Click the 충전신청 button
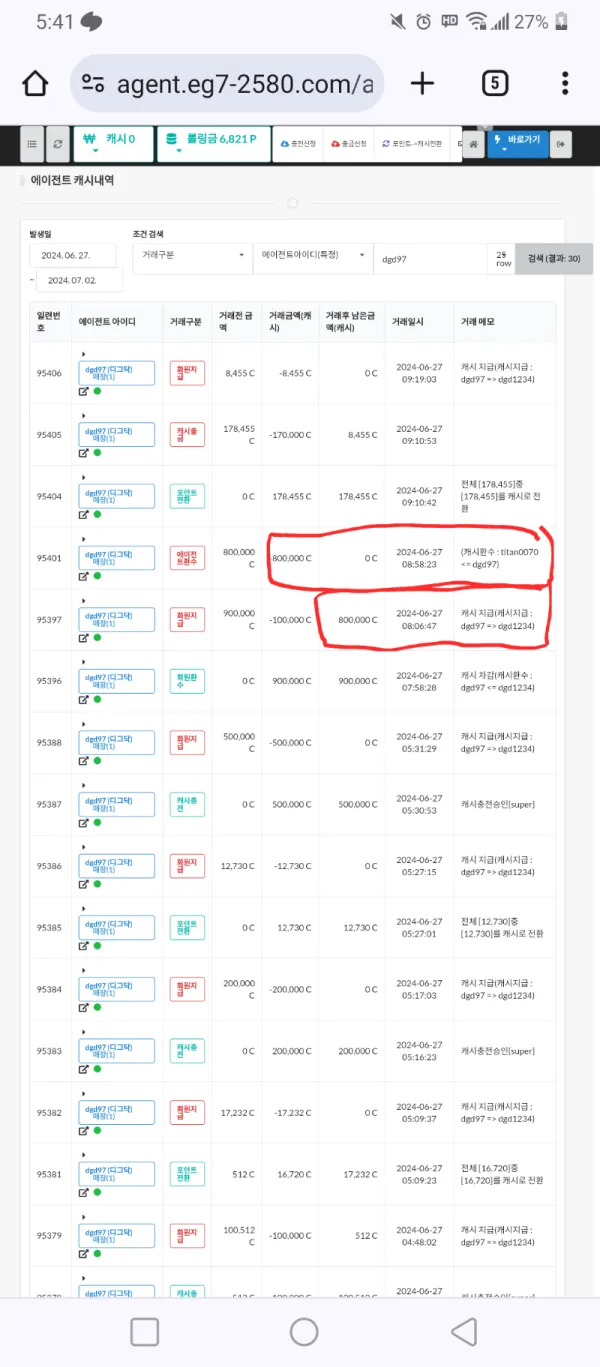600x1367 pixels. pyautogui.click(x=298, y=144)
